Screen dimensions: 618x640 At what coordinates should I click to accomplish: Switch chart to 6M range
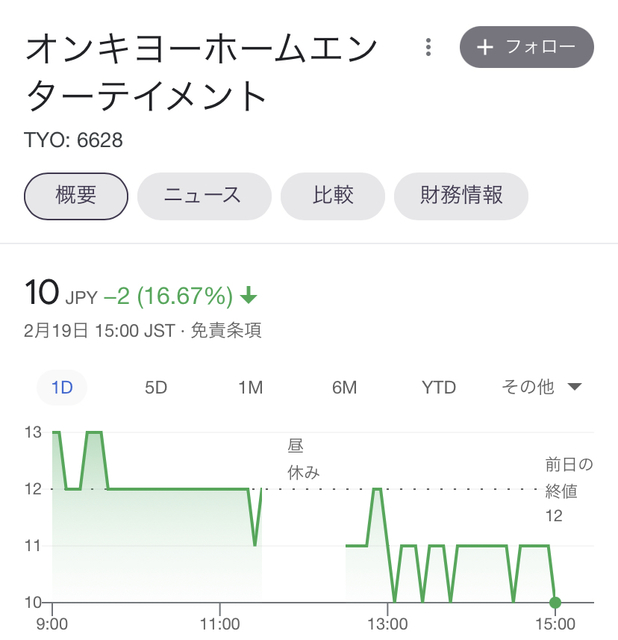(344, 387)
